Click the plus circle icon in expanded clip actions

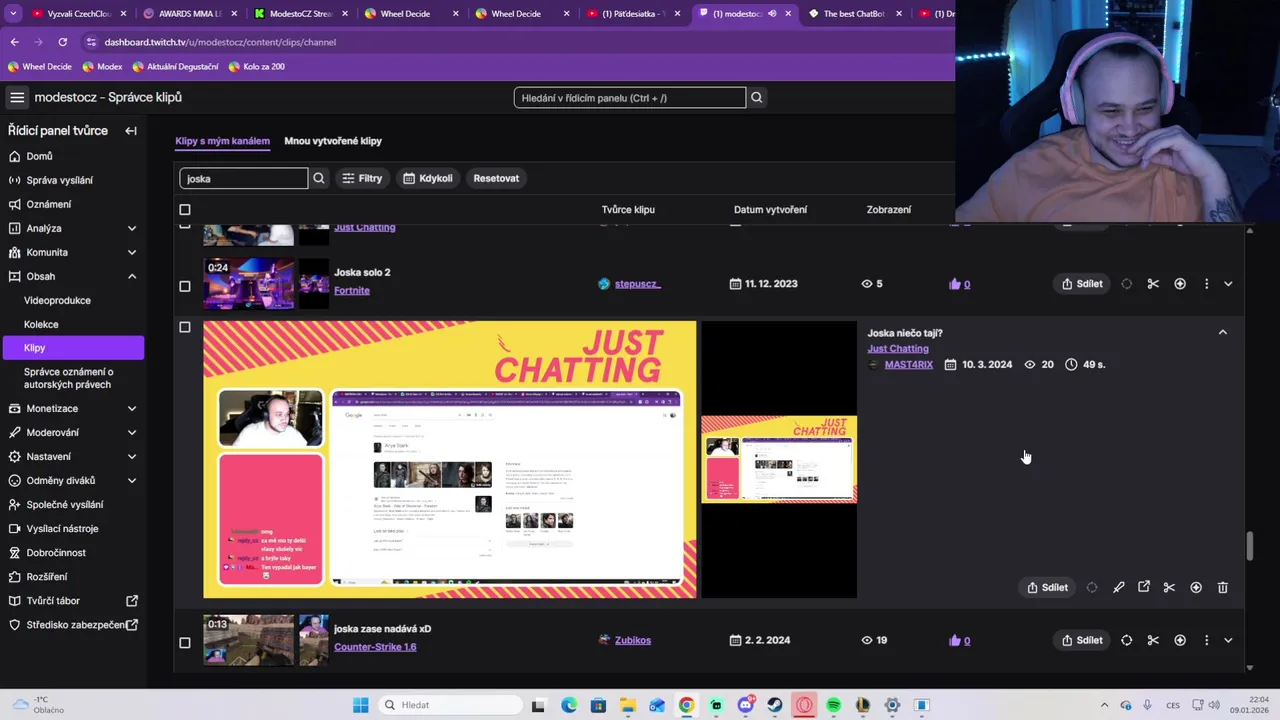point(1196,587)
